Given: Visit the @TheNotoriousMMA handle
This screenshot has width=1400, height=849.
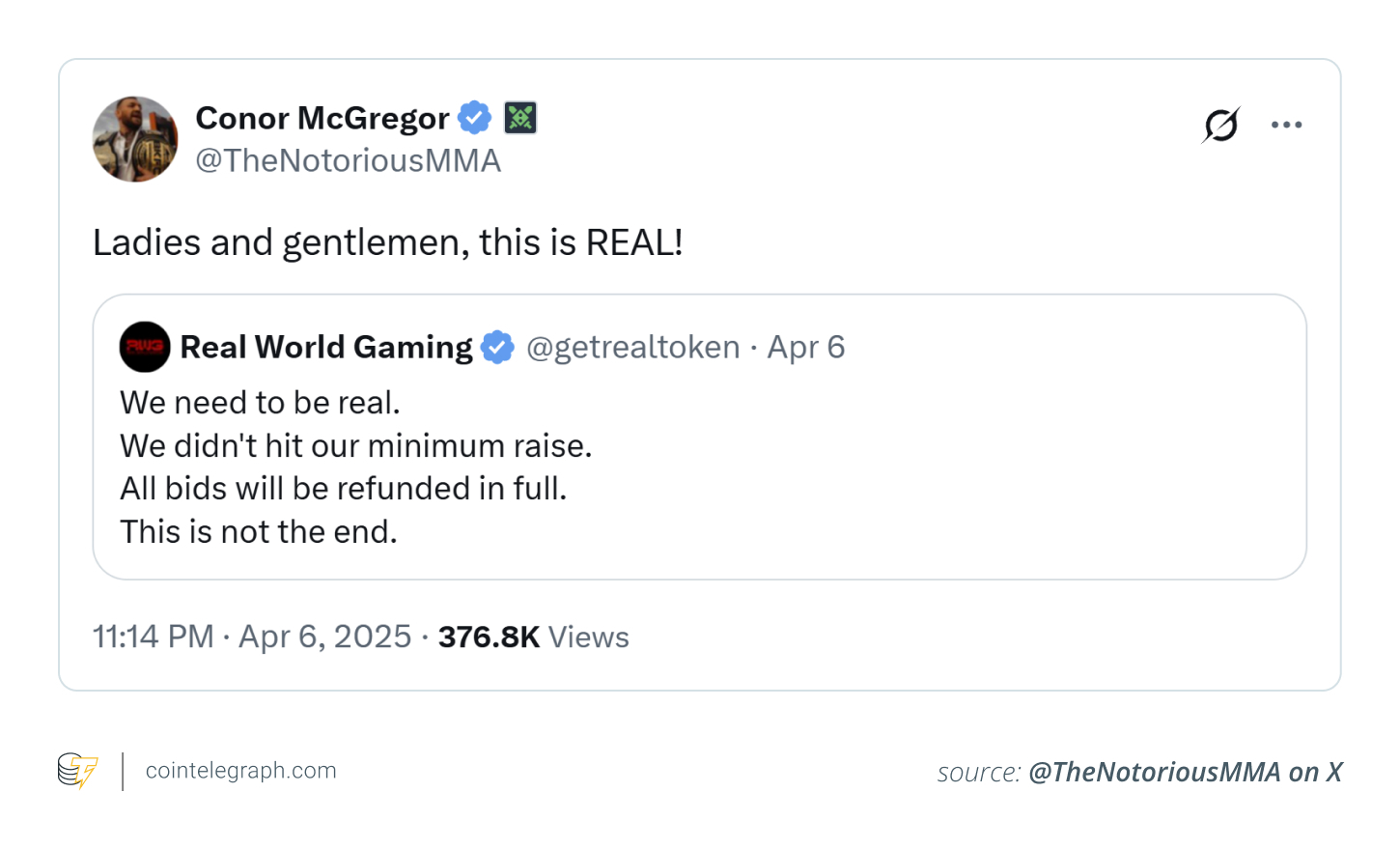Looking at the screenshot, I should pyautogui.click(x=348, y=160).
